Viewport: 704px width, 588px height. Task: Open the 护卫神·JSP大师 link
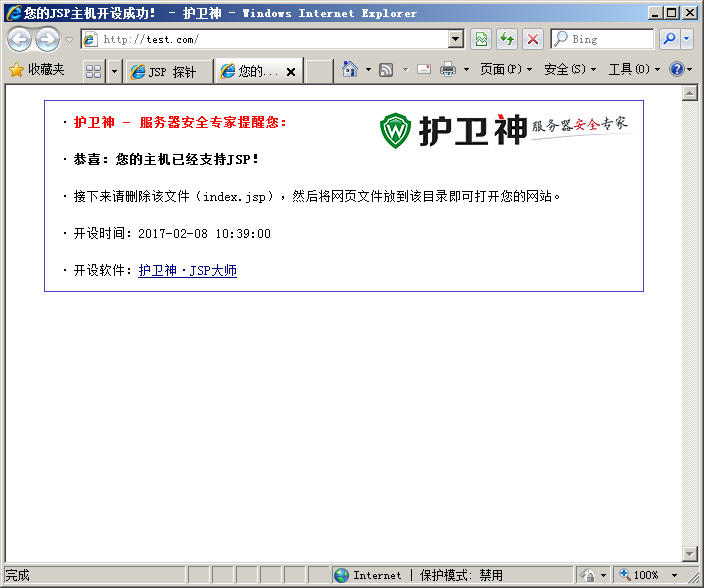click(187, 270)
